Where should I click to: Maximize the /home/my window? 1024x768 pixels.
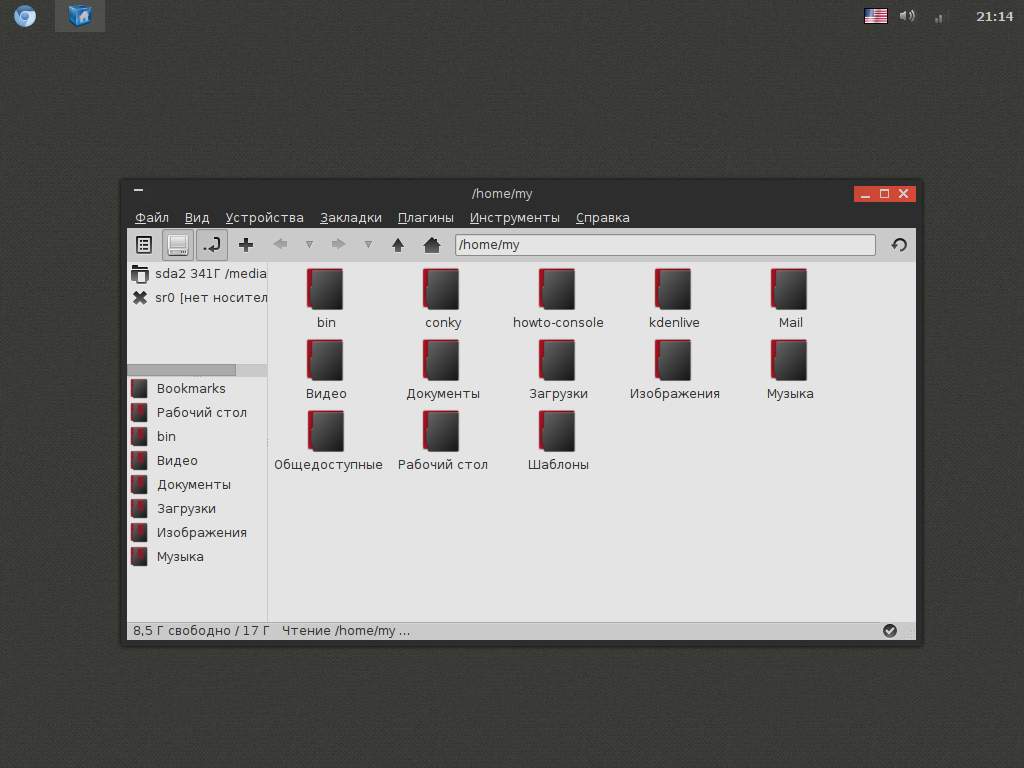pos(884,194)
